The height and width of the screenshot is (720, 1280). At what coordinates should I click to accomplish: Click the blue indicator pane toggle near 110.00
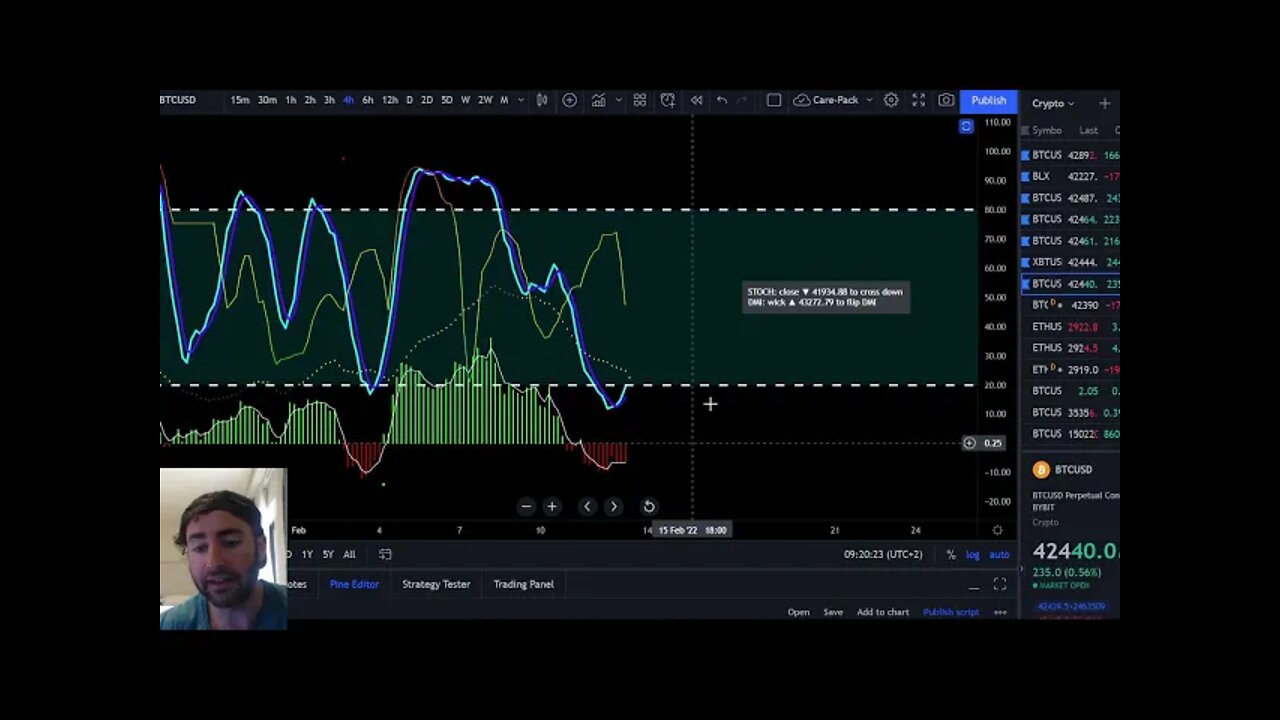coord(966,126)
